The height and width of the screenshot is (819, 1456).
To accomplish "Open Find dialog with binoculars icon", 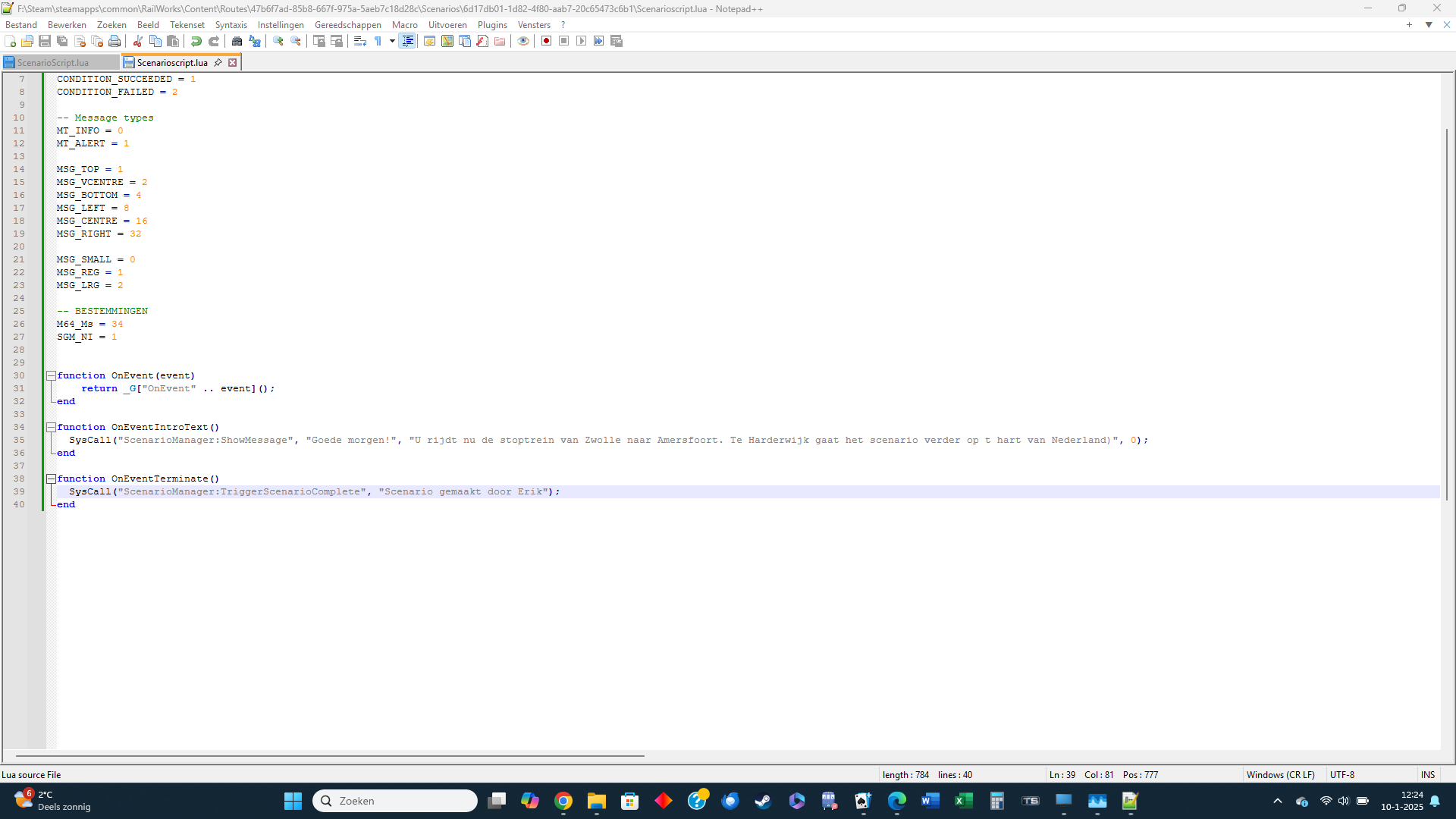I will pos(237,41).
